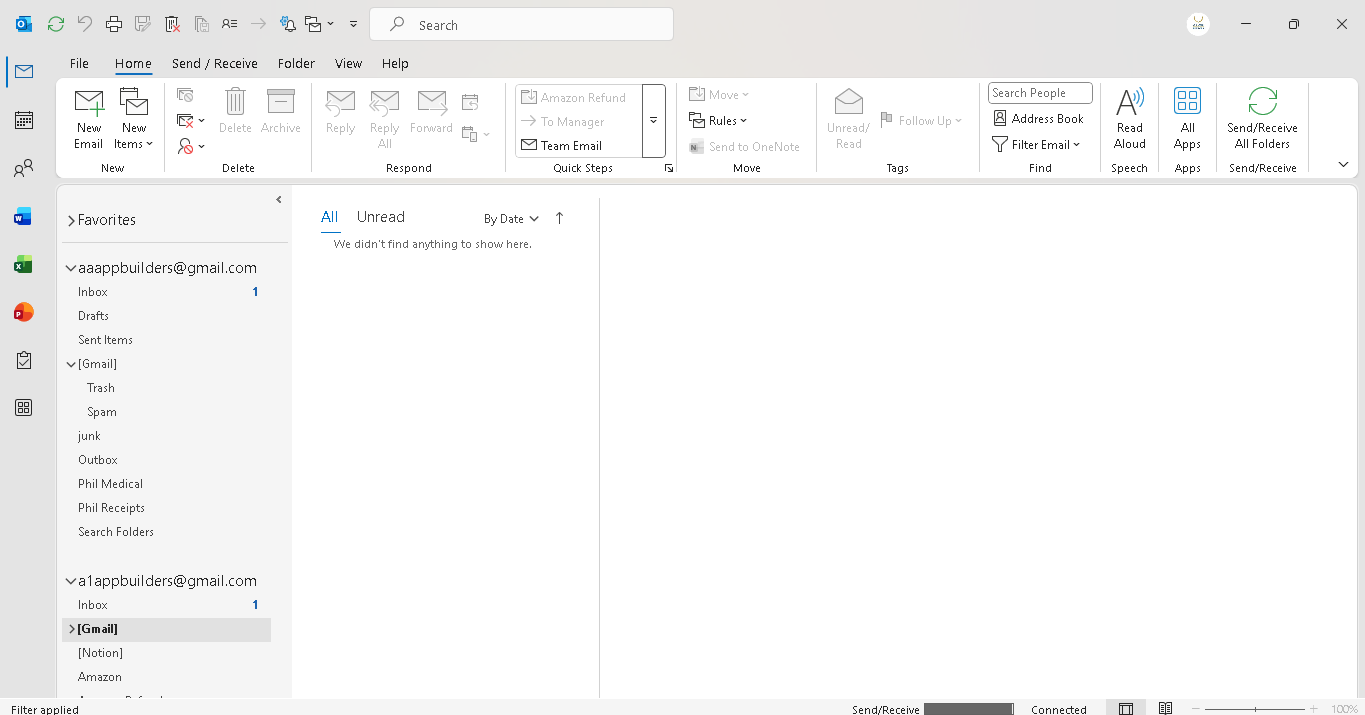Screen dimensions: 1365x715
Task: Open the View ribbon tab
Action: [x=348, y=63]
